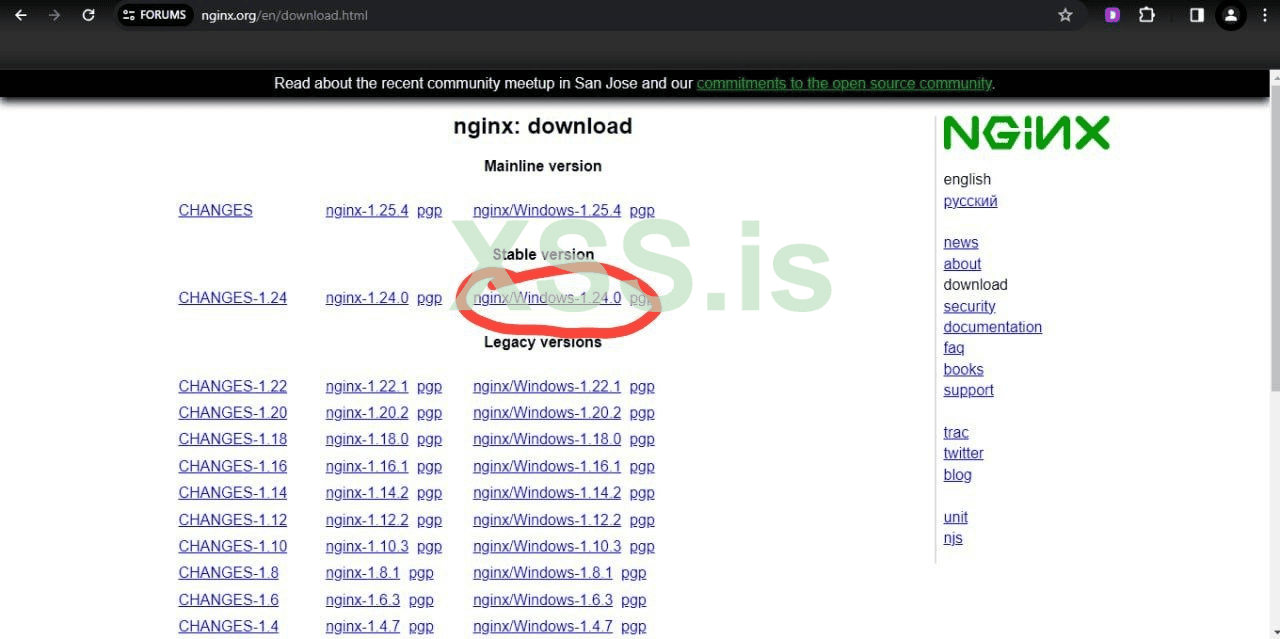This screenshot has width=1280, height=639.
Task: Open CHANGES-1.10 link
Action: point(232,546)
